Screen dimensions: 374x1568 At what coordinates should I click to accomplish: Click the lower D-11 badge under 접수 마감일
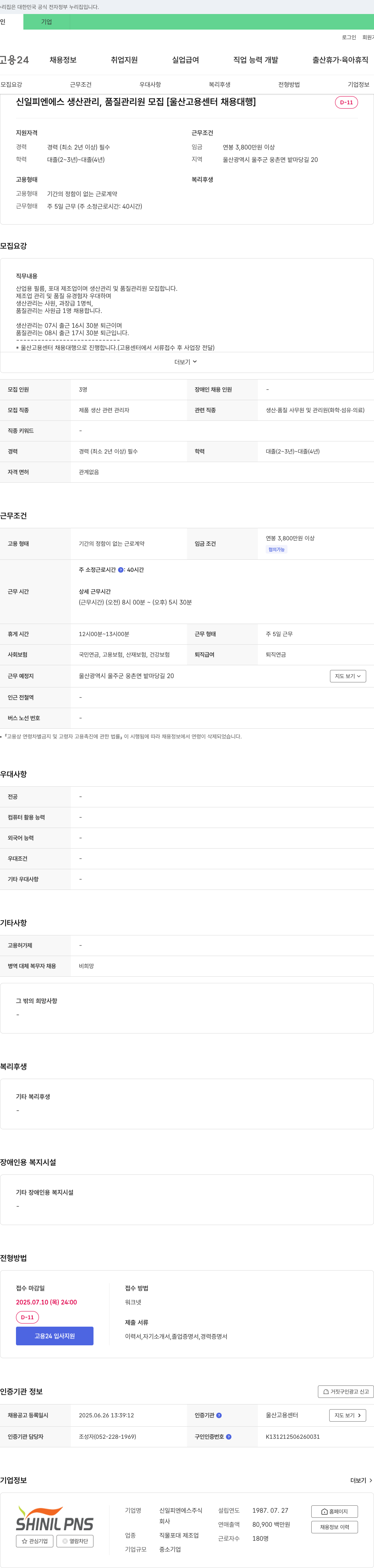coord(27,1317)
